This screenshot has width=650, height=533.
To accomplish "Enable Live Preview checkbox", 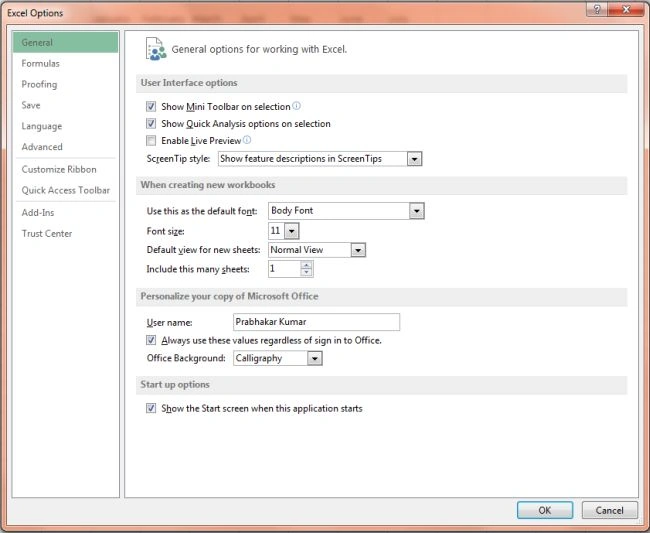I will 151,141.
